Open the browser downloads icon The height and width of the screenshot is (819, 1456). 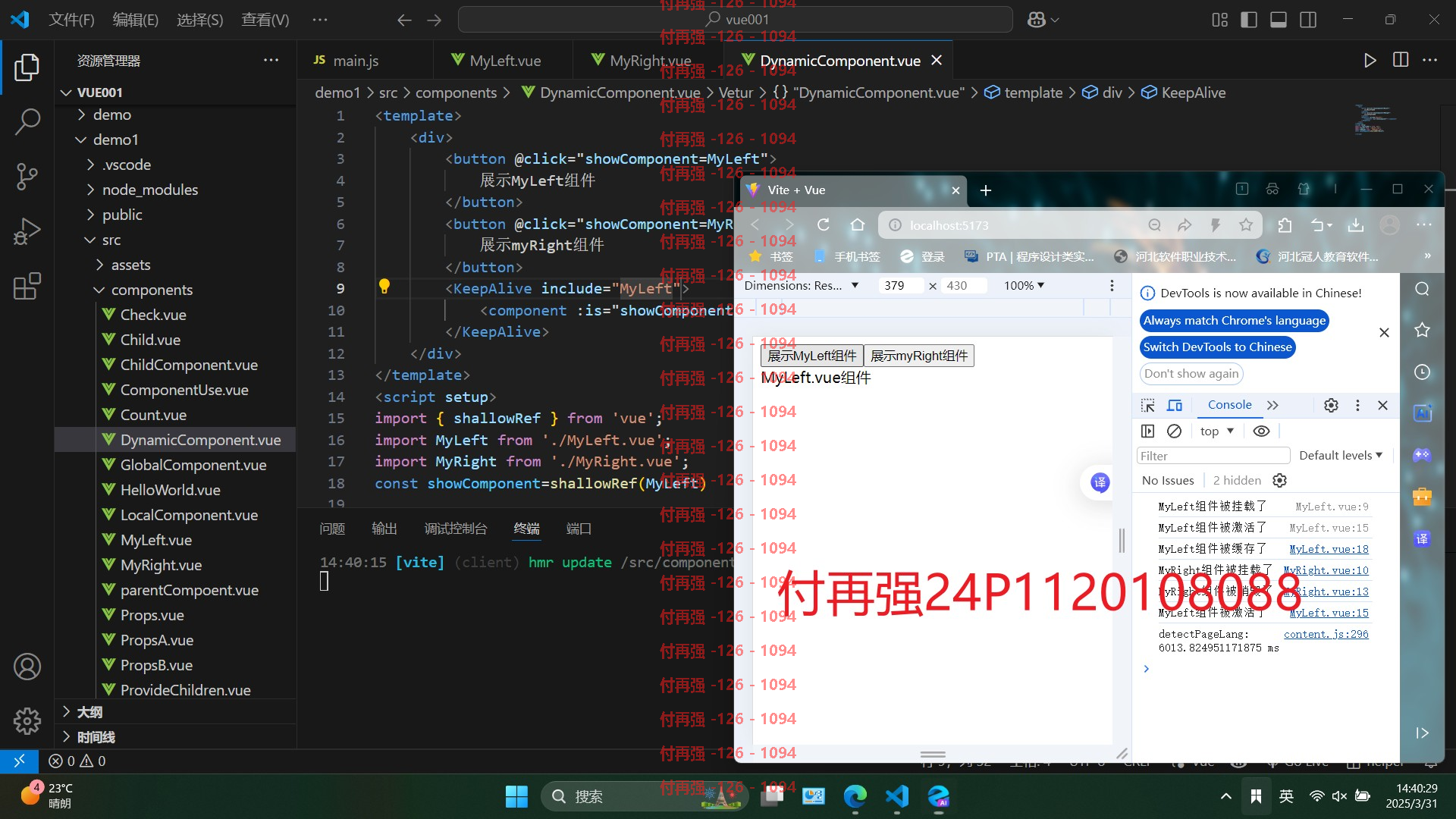pos(1356,225)
